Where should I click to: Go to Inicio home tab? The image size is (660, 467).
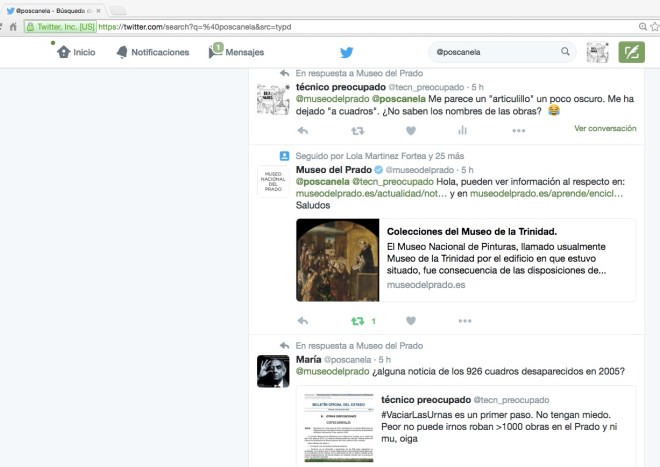(x=76, y=52)
